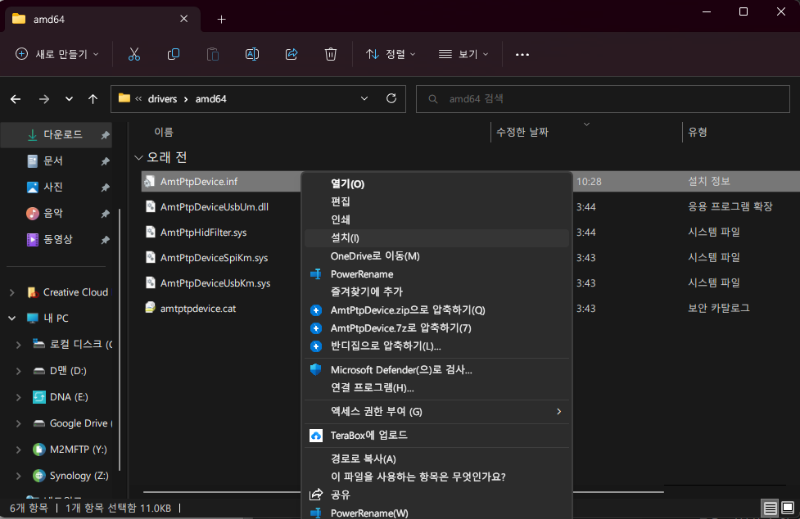
Task: Expand address bar history dropdown
Action: pos(364,98)
